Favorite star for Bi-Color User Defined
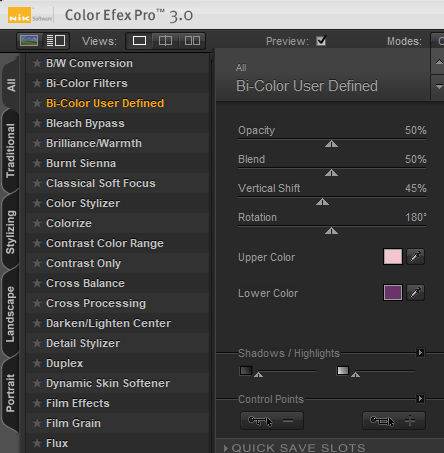Viewport: 444px width, 453px height. point(37,103)
